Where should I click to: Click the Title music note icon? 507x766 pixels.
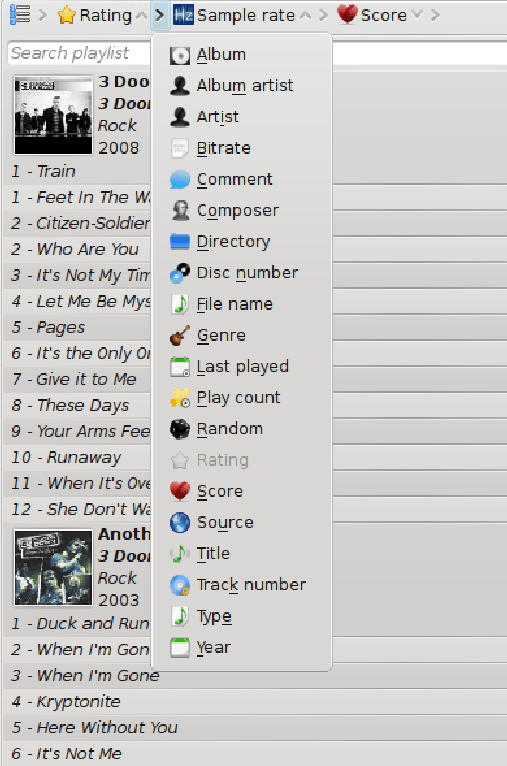(x=180, y=554)
